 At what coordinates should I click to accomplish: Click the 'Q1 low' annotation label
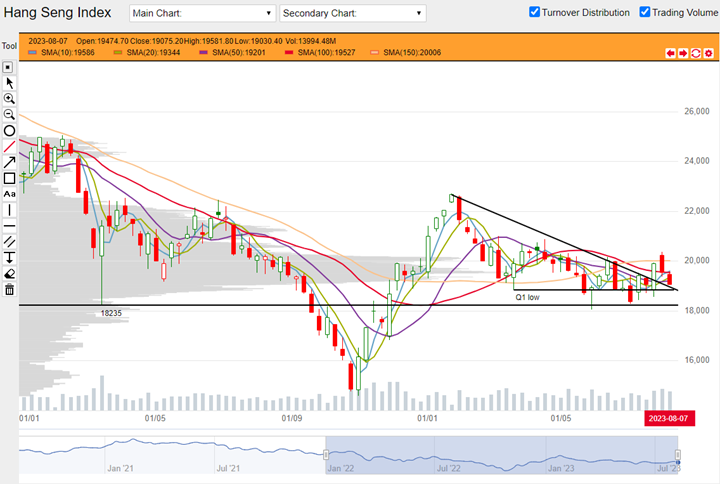coord(527,297)
